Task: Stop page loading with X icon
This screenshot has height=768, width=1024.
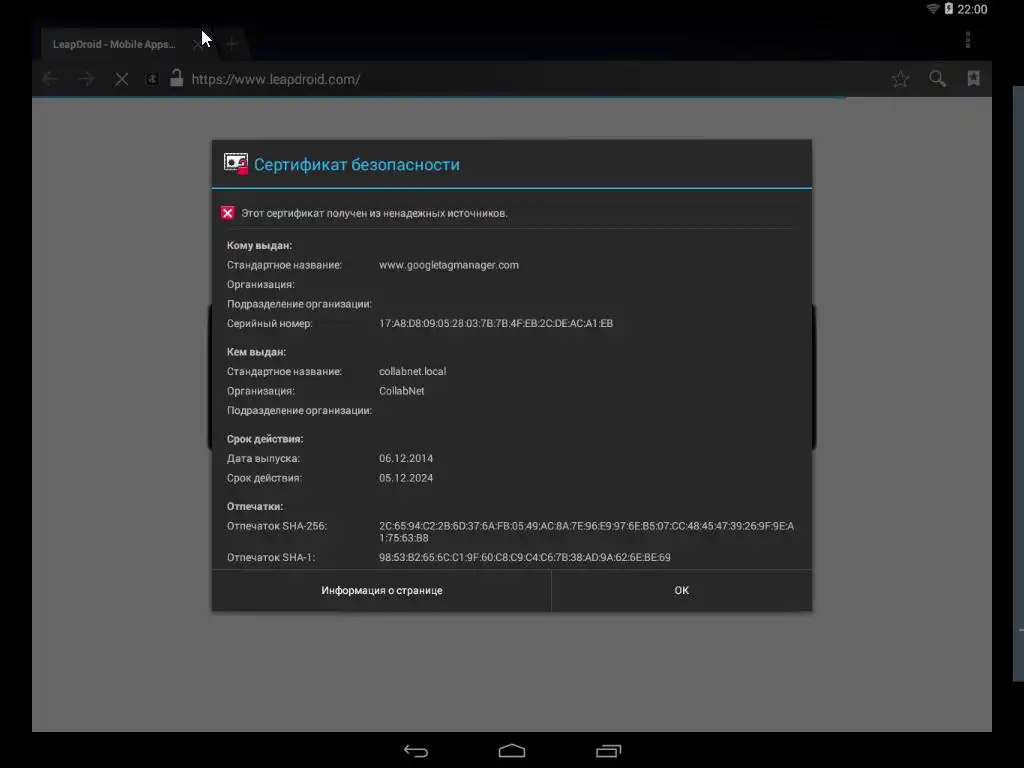Action: (x=121, y=80)
